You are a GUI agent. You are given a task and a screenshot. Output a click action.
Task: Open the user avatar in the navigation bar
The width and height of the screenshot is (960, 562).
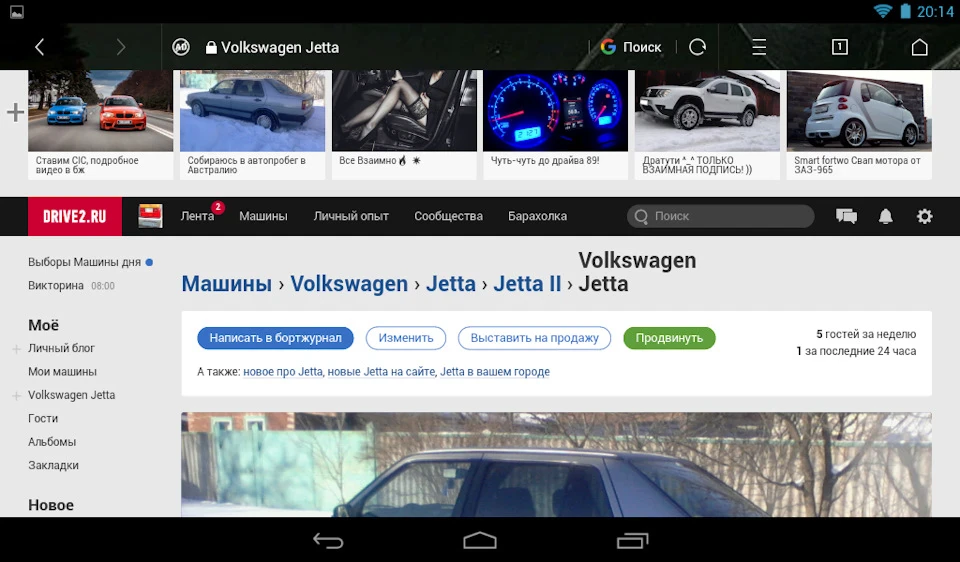(x=151, y=216)
